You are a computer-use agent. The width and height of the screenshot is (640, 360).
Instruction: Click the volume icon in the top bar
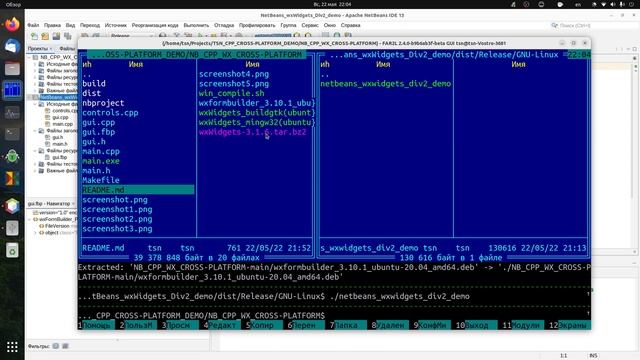[613, 4]
